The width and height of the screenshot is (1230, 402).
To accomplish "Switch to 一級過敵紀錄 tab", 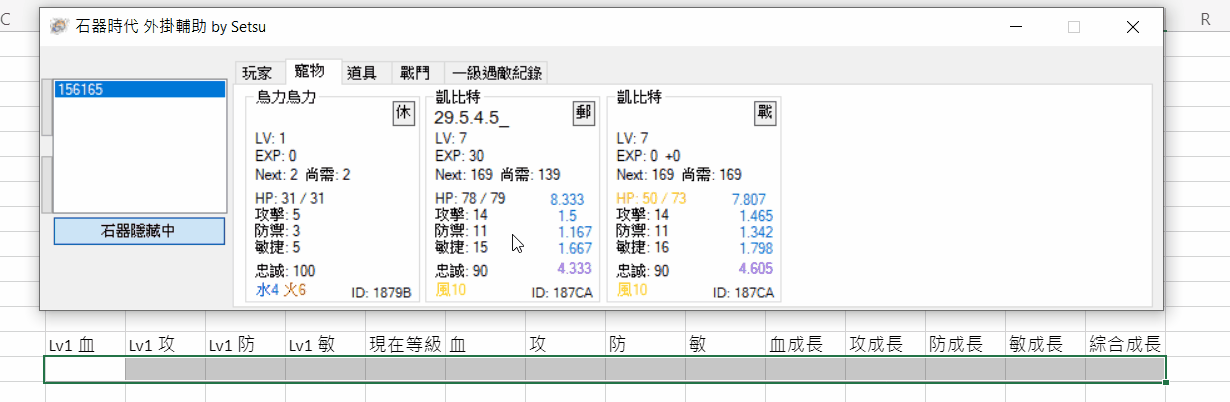I will (x=497, y=73).
